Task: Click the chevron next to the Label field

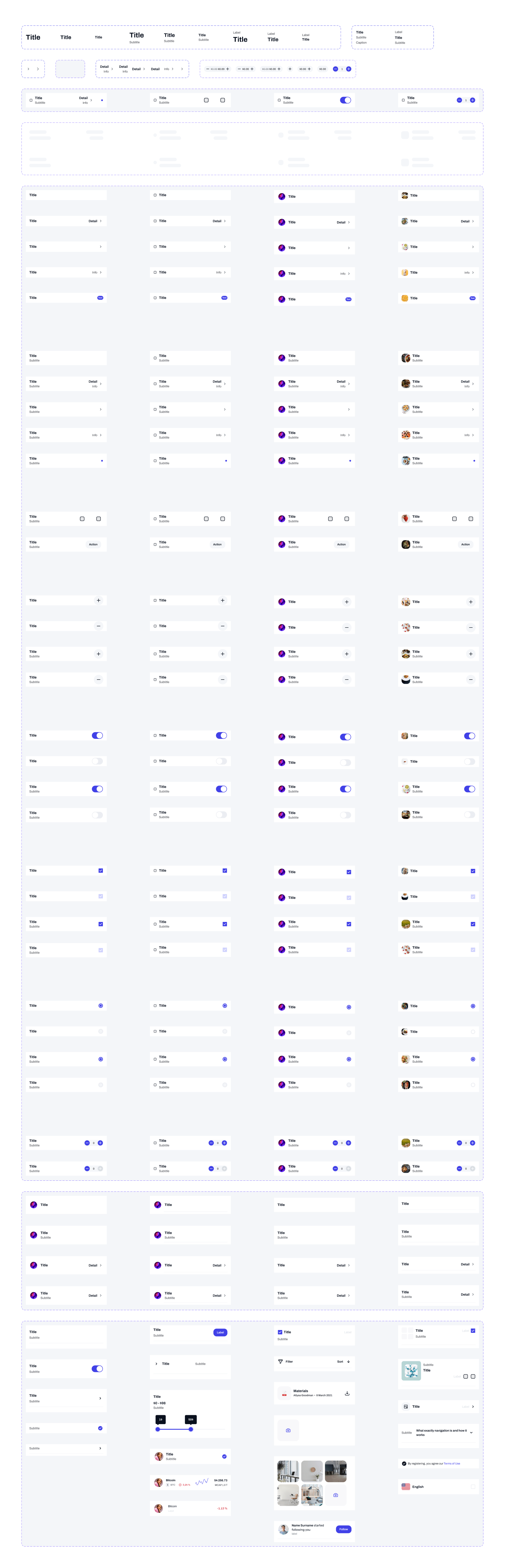Action: pyautogui.click(x=473, y=1407)
